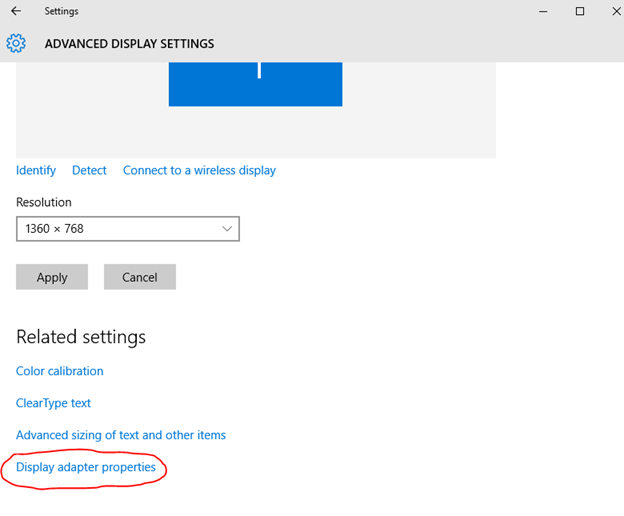Close the Settings window
The height and width of the screenshot is (516, 624).
pos(616,11)
